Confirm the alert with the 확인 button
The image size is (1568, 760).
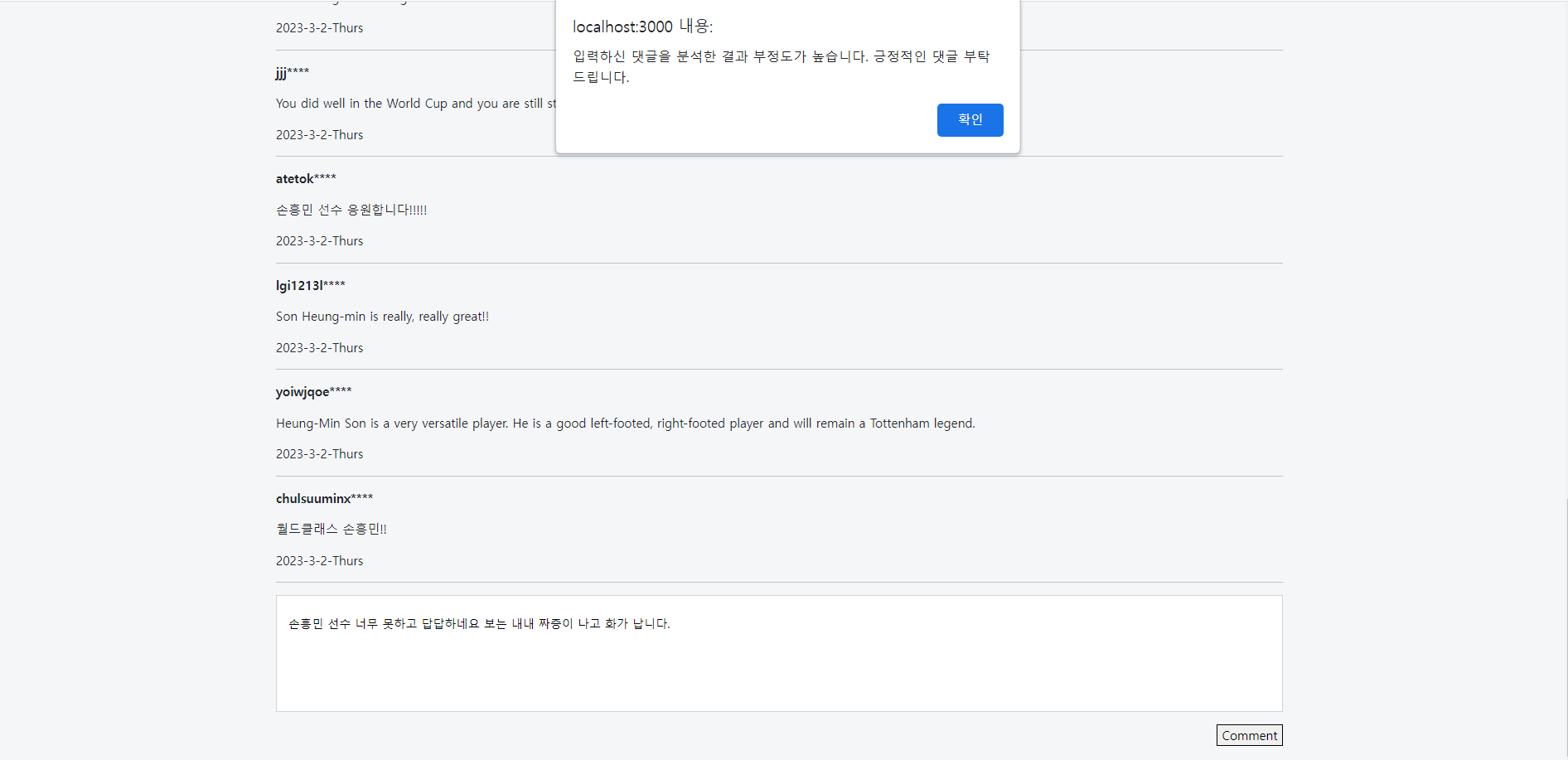pos(970,119)
